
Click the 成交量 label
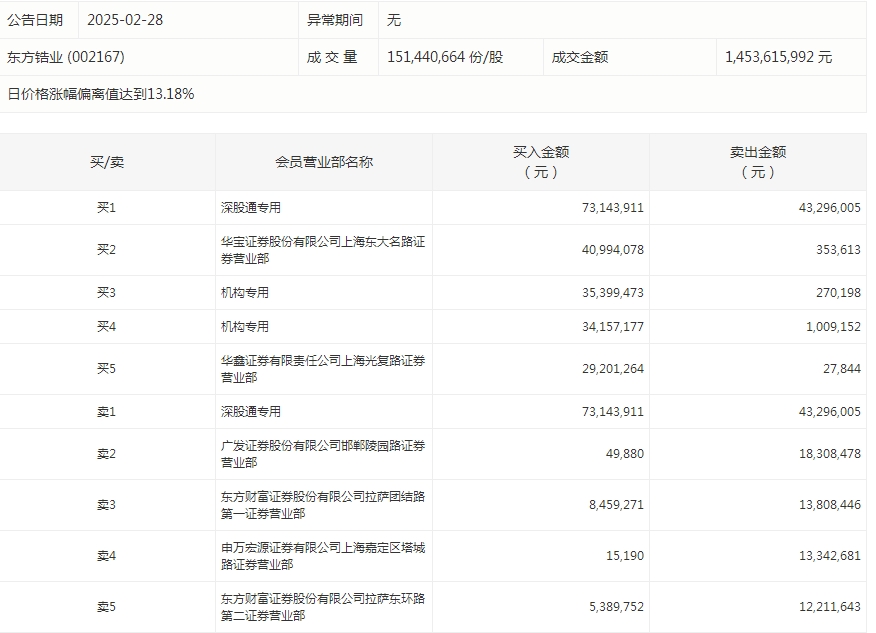point(332,57)
